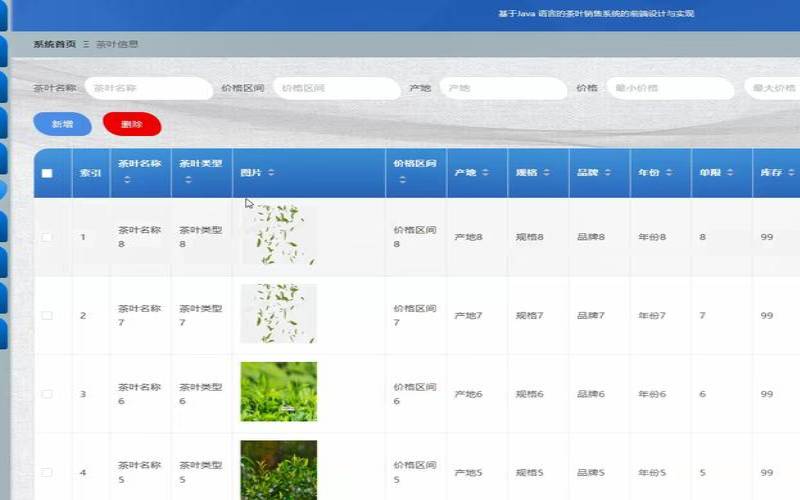800x500 pixels.
Task: Click the system title text in top banner
Action: pos(596,14)
